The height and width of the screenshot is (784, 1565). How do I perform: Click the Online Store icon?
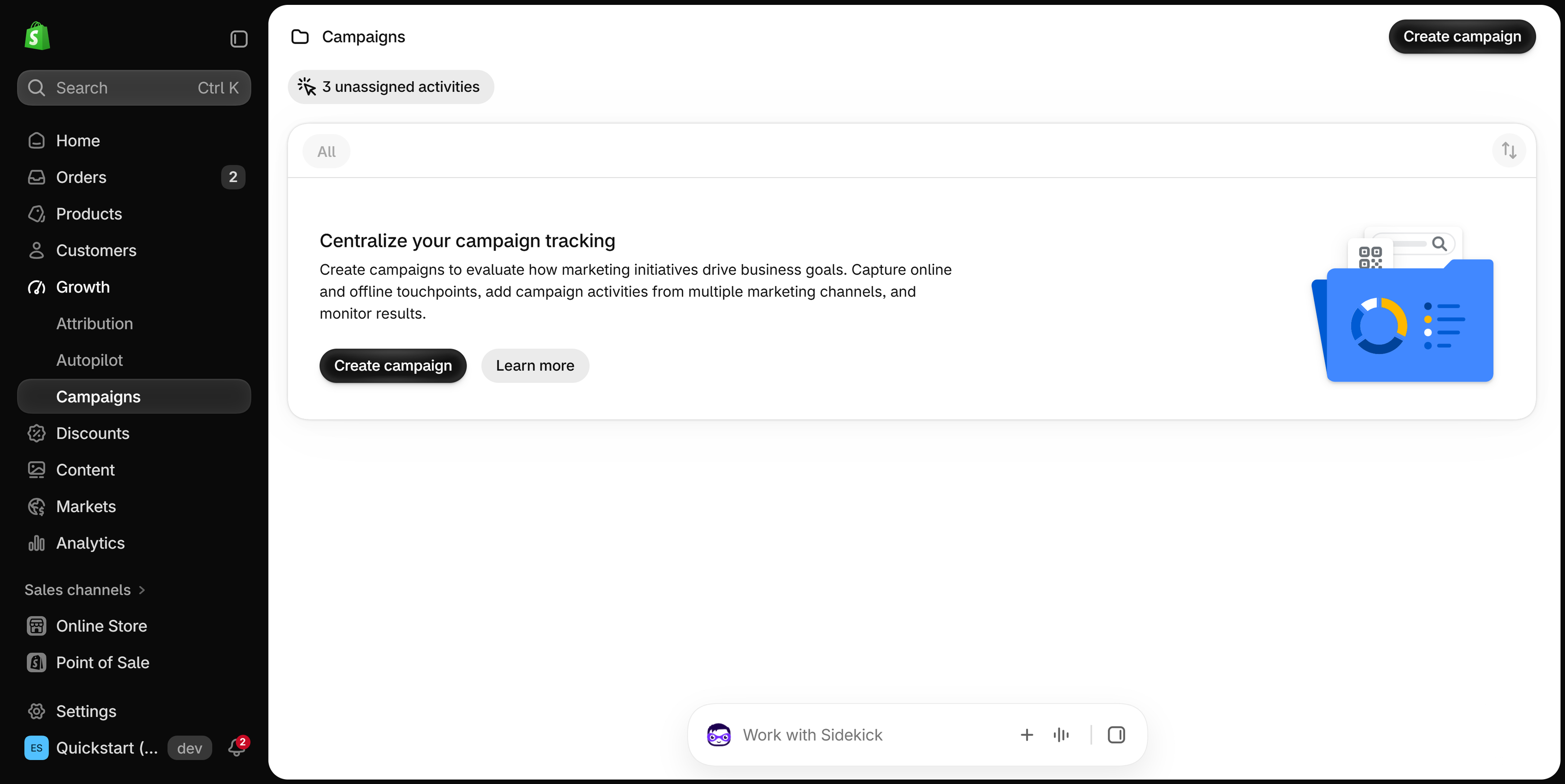(37, 626)
